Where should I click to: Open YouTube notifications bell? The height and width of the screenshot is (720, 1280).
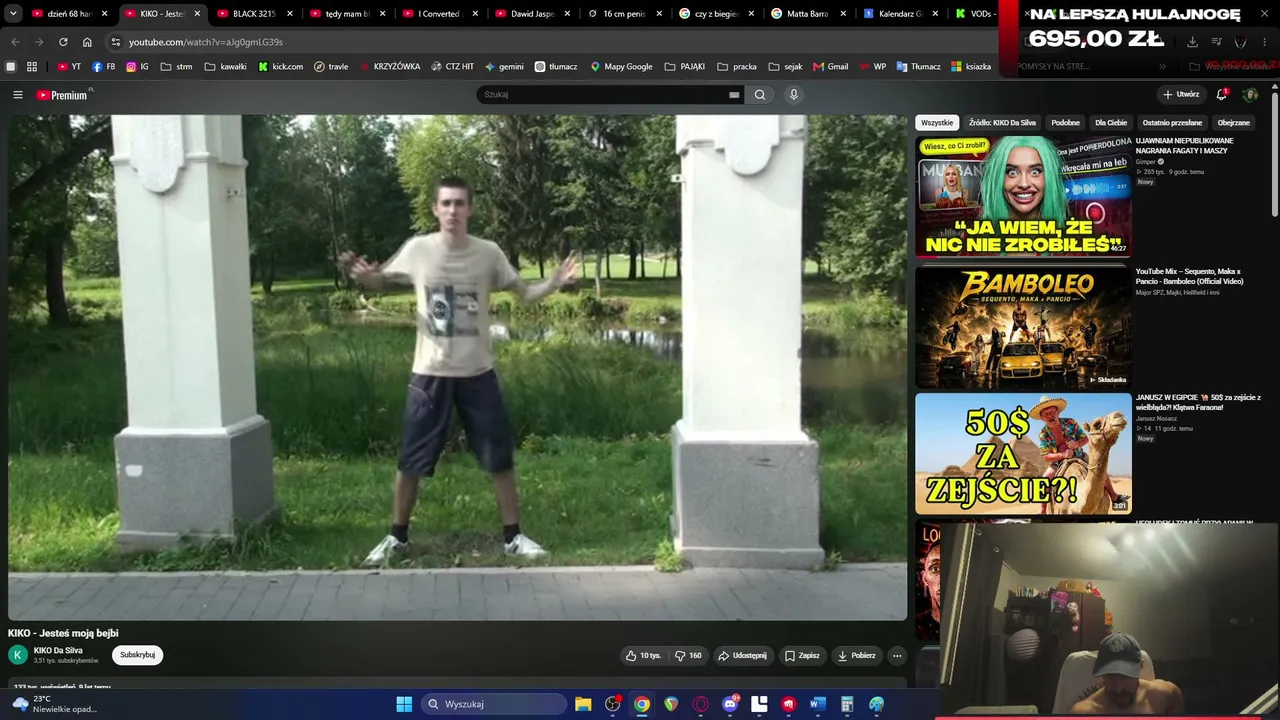point(1221,95)
